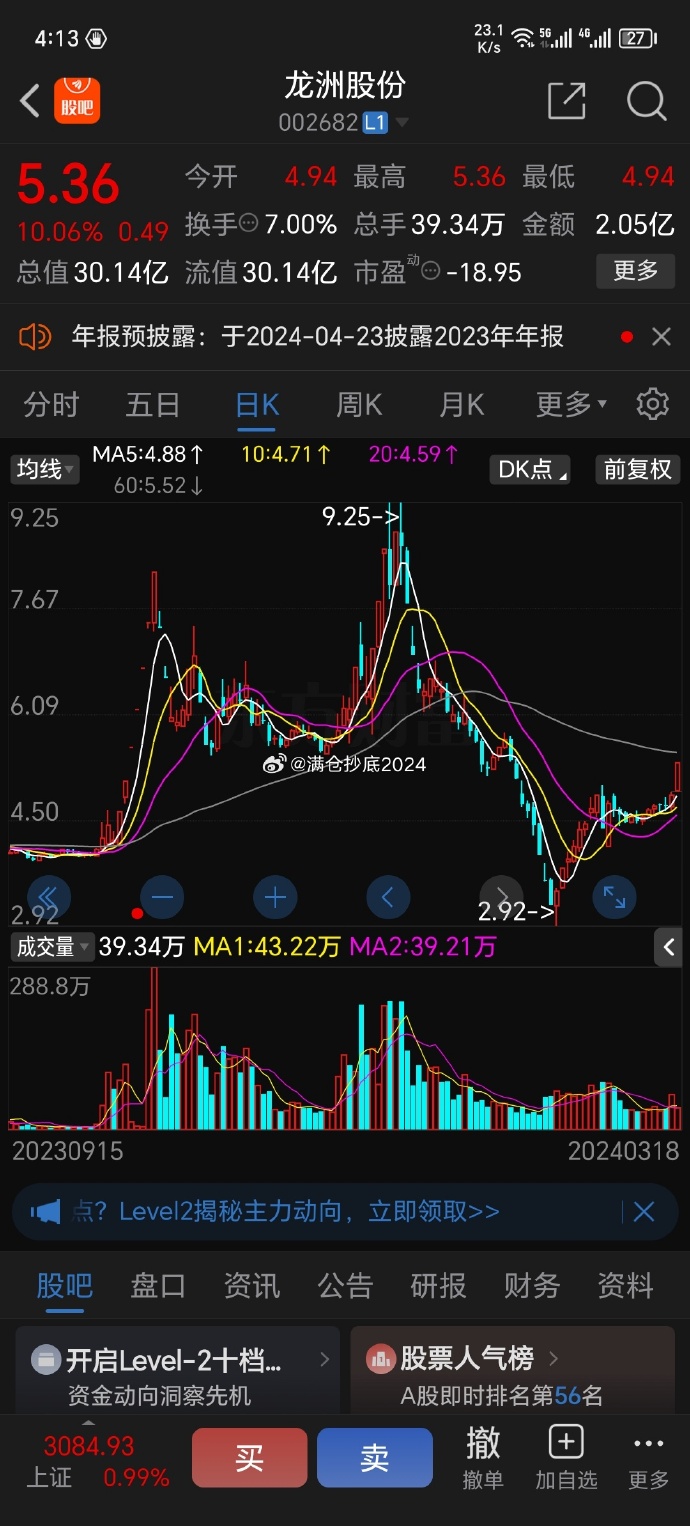Open the 股吧 section tab
The width and height of the screenshot is (690, 1526).
point(64,1285)
